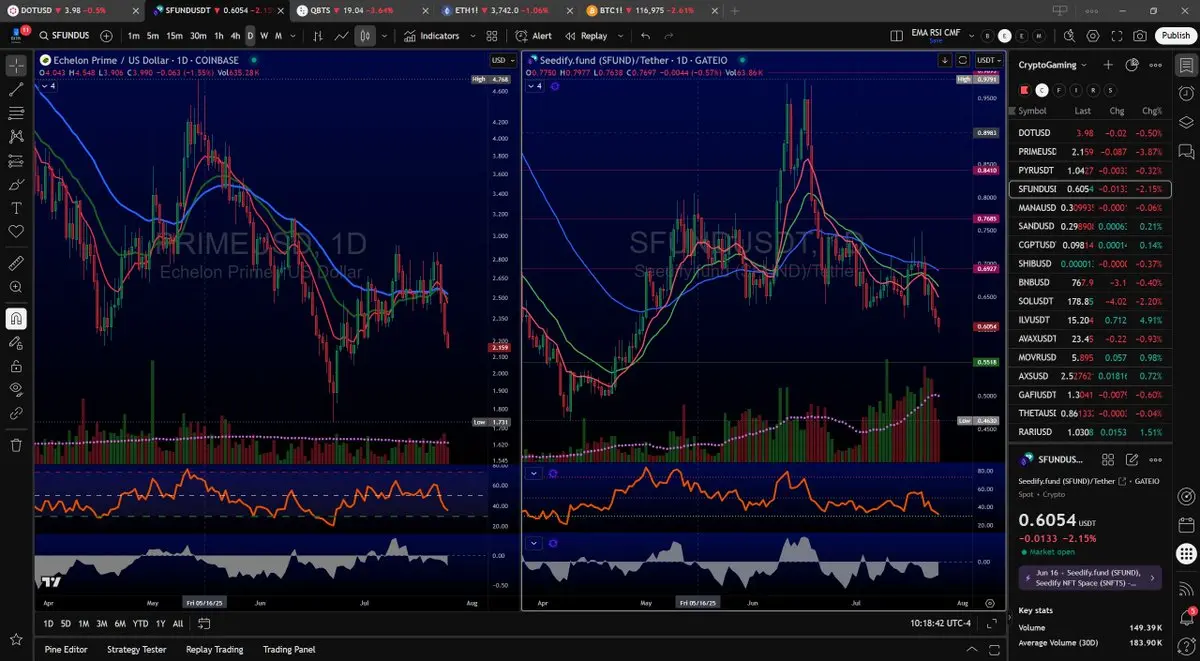Expand the timeframe interval dropdown
1200x661 pixels.
pos(291,36)
